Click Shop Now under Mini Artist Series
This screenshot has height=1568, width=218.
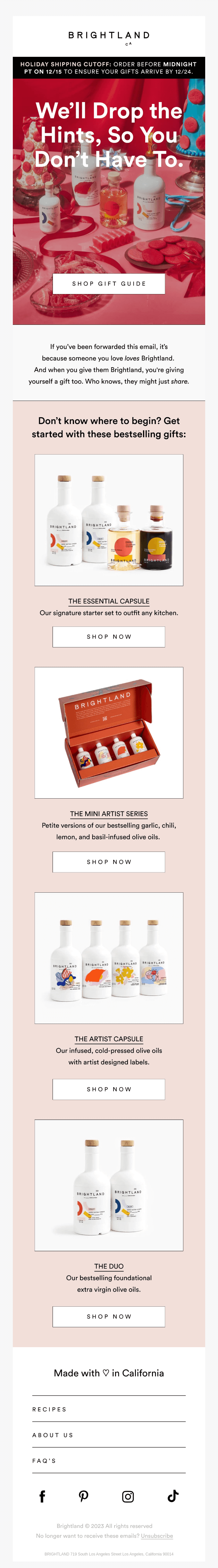coord(109,862)
